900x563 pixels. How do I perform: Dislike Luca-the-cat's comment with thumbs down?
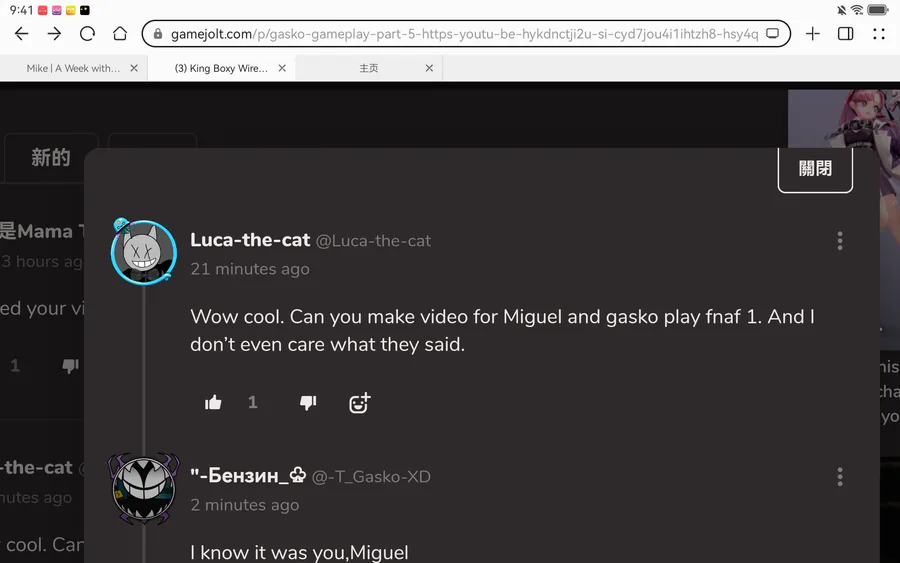[308, 402]
